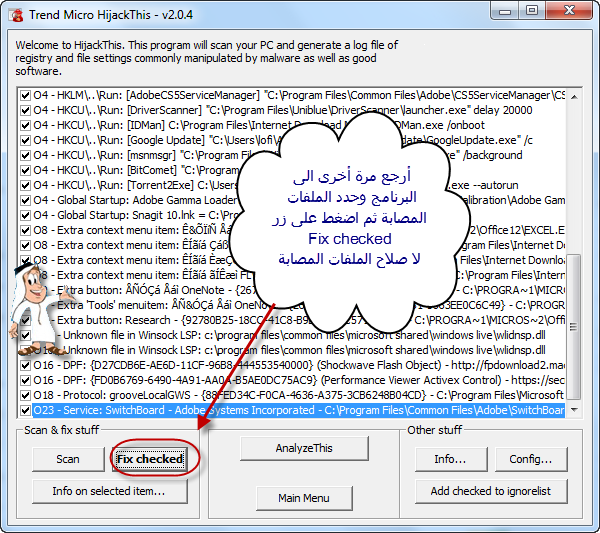Click Add checked to ignorelist
This screenshot has height=533, width=600.
(491, 491)
